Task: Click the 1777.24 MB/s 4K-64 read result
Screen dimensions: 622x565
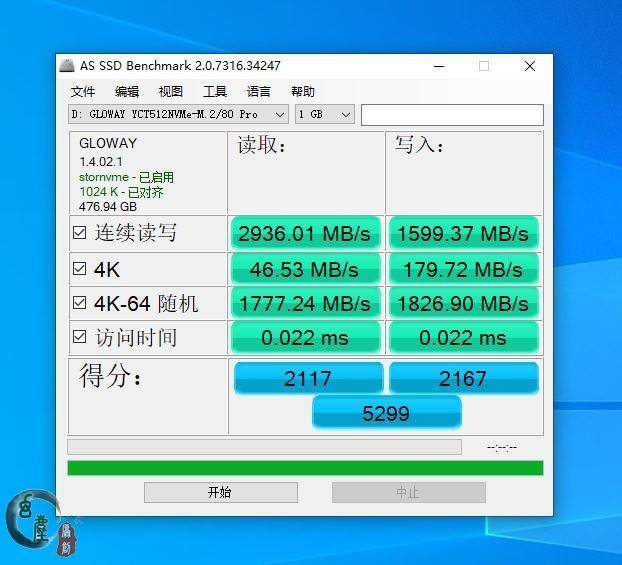Action: [x=305, y=303]
